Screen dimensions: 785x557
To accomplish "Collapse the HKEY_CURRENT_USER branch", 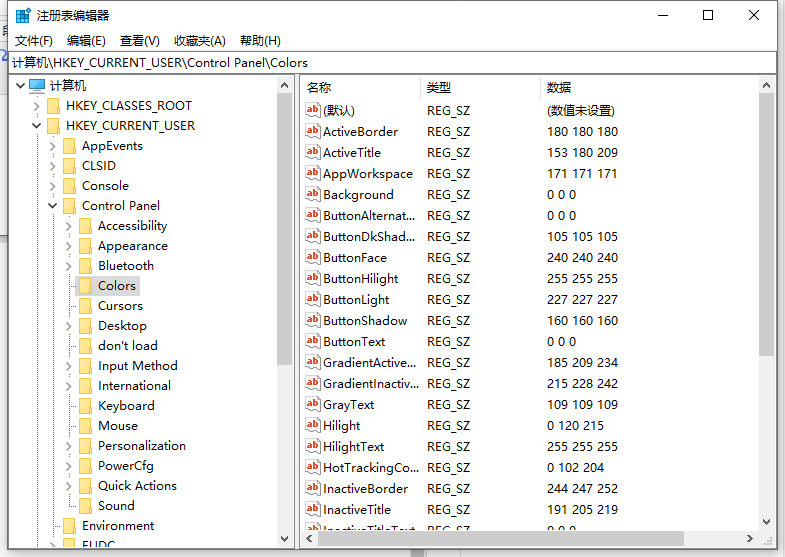I will pyautogui.click(x=37, y=126).
